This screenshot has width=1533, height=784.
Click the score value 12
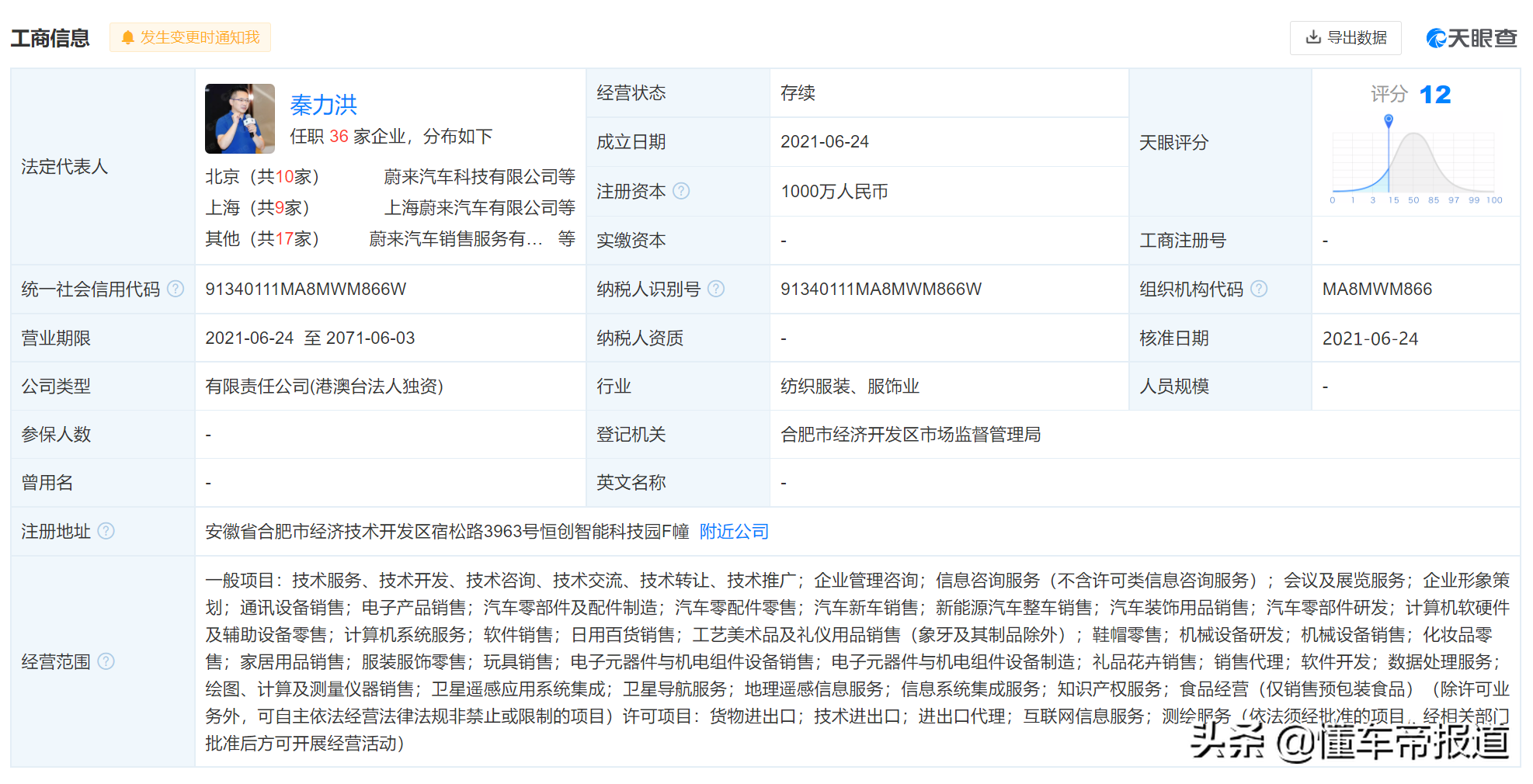pyautogui.click(x=1434, y=95)
